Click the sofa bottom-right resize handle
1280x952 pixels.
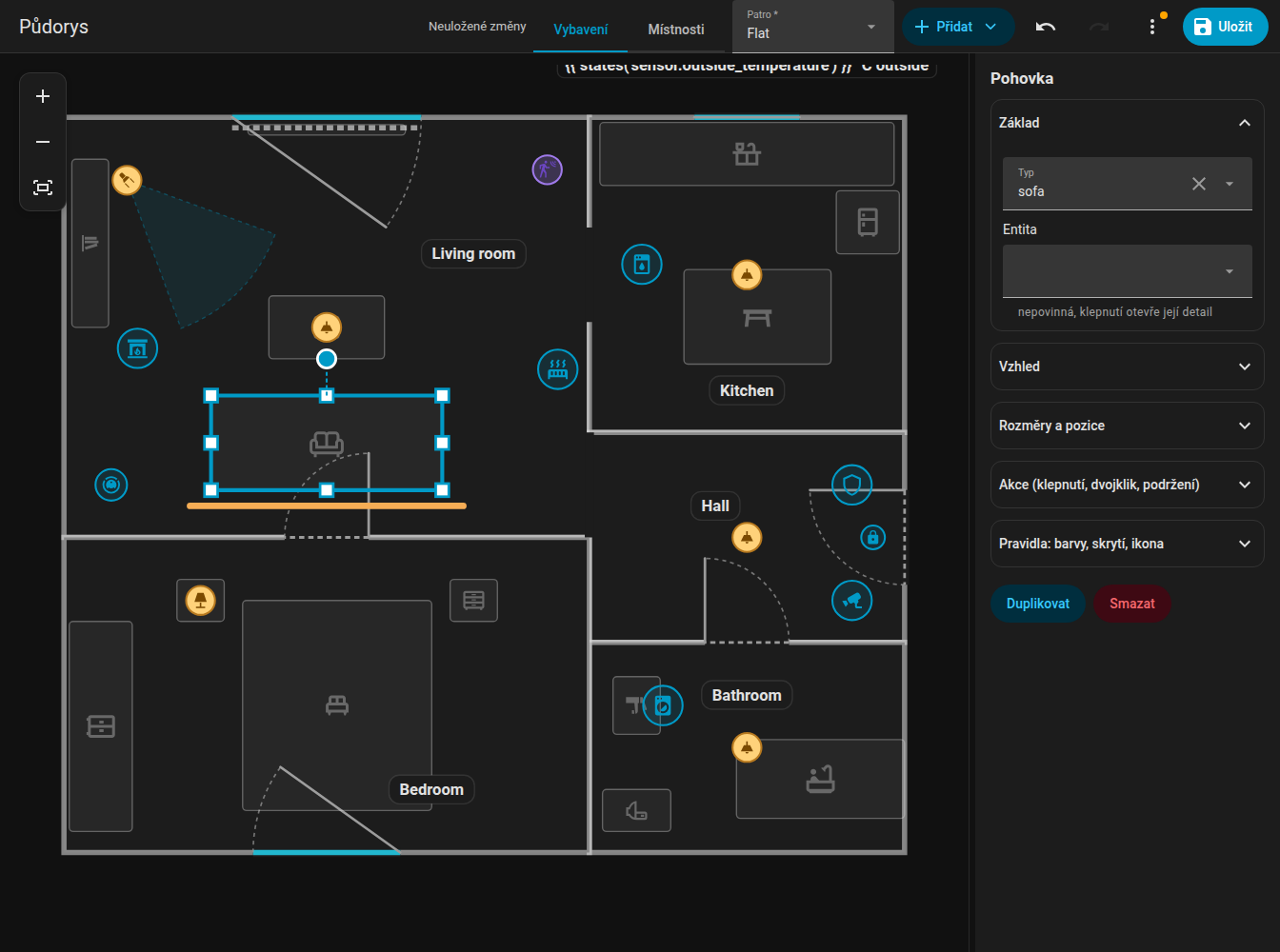point(442,490)
